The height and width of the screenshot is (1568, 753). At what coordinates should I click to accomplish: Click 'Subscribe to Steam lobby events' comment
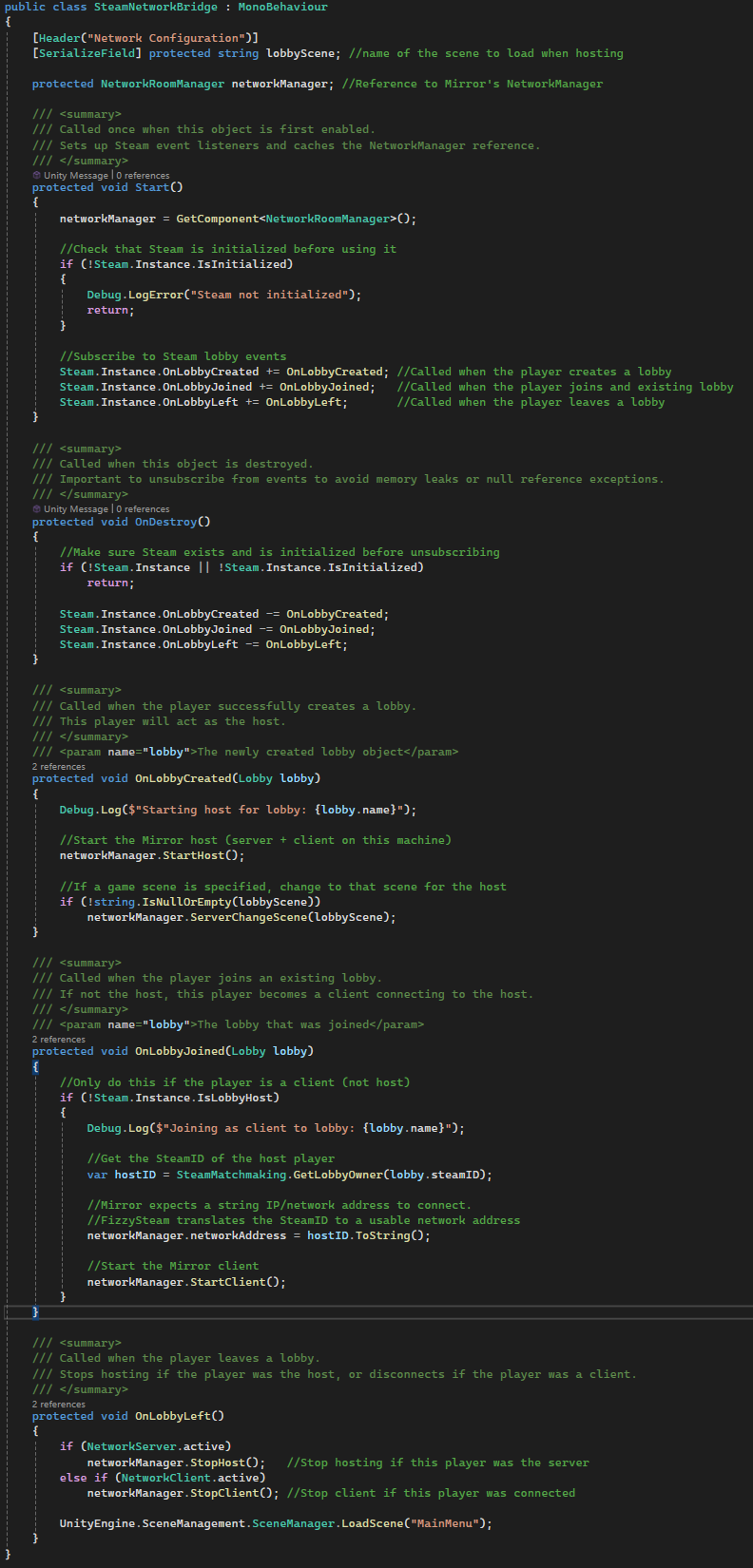(173, 356)
